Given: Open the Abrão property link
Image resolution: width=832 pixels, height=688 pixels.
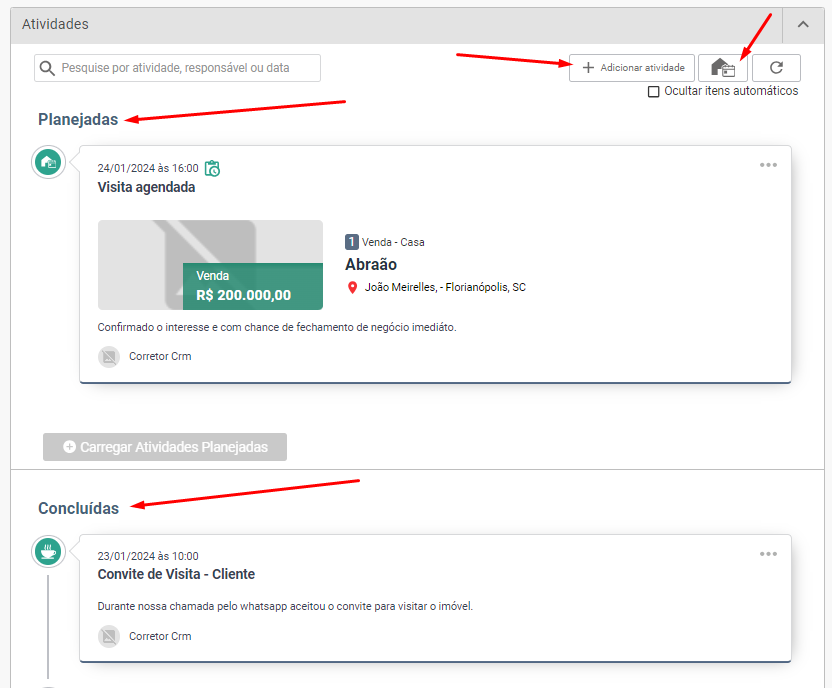Looking at the screenshot, I should [x=371, y=264].
